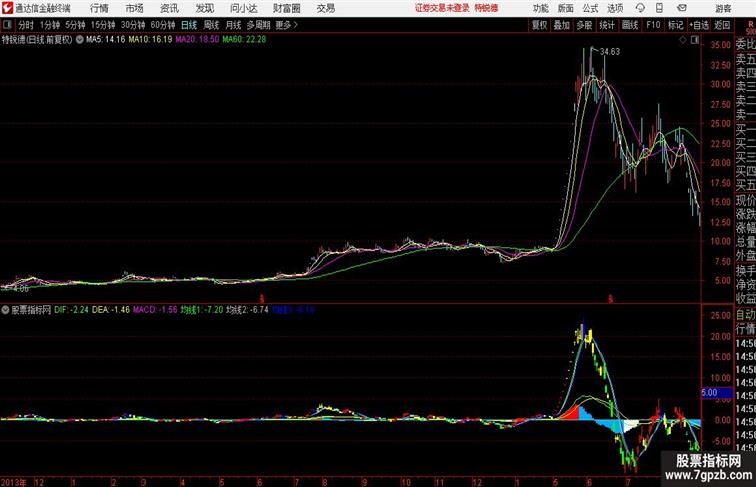Click the 2013年 date axis label

pos(14,482)
